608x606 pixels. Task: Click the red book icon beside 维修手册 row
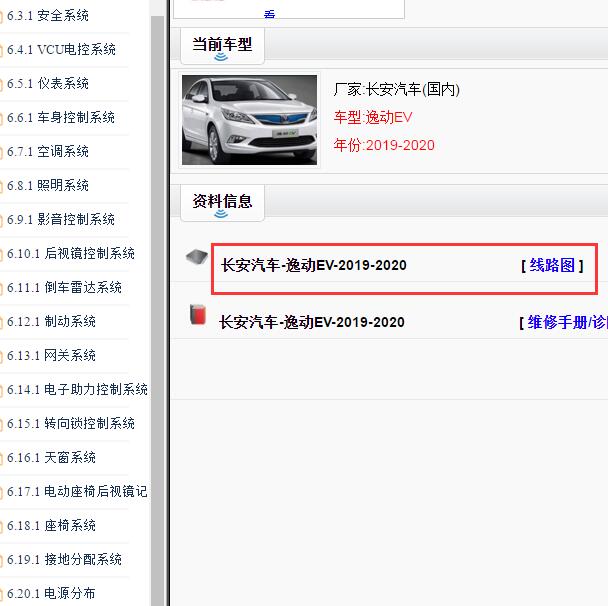tap(198, 314)
